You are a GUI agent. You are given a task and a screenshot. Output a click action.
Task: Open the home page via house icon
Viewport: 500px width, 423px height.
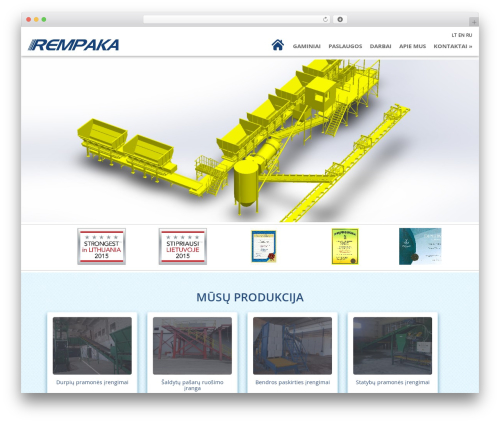(x=278, y=45)
